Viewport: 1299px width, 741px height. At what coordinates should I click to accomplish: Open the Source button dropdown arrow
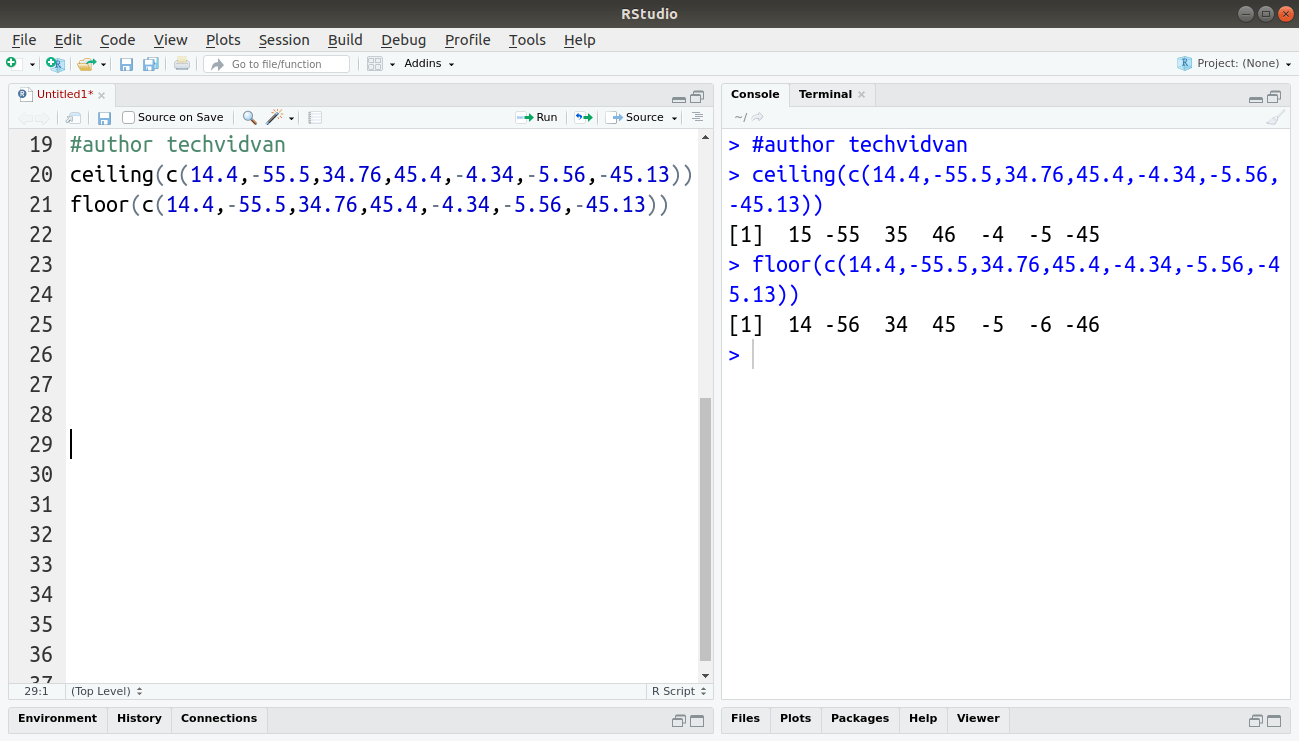pos(673,117)
